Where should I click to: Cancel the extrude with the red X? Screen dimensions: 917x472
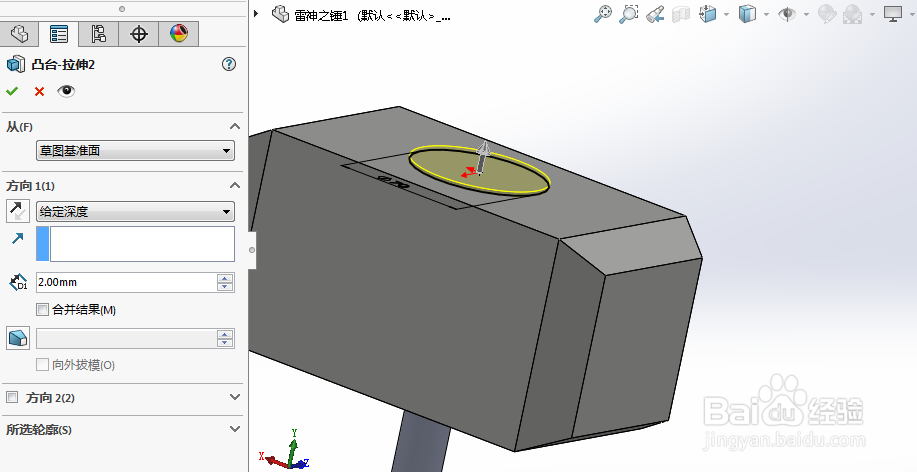pos(39,91)
